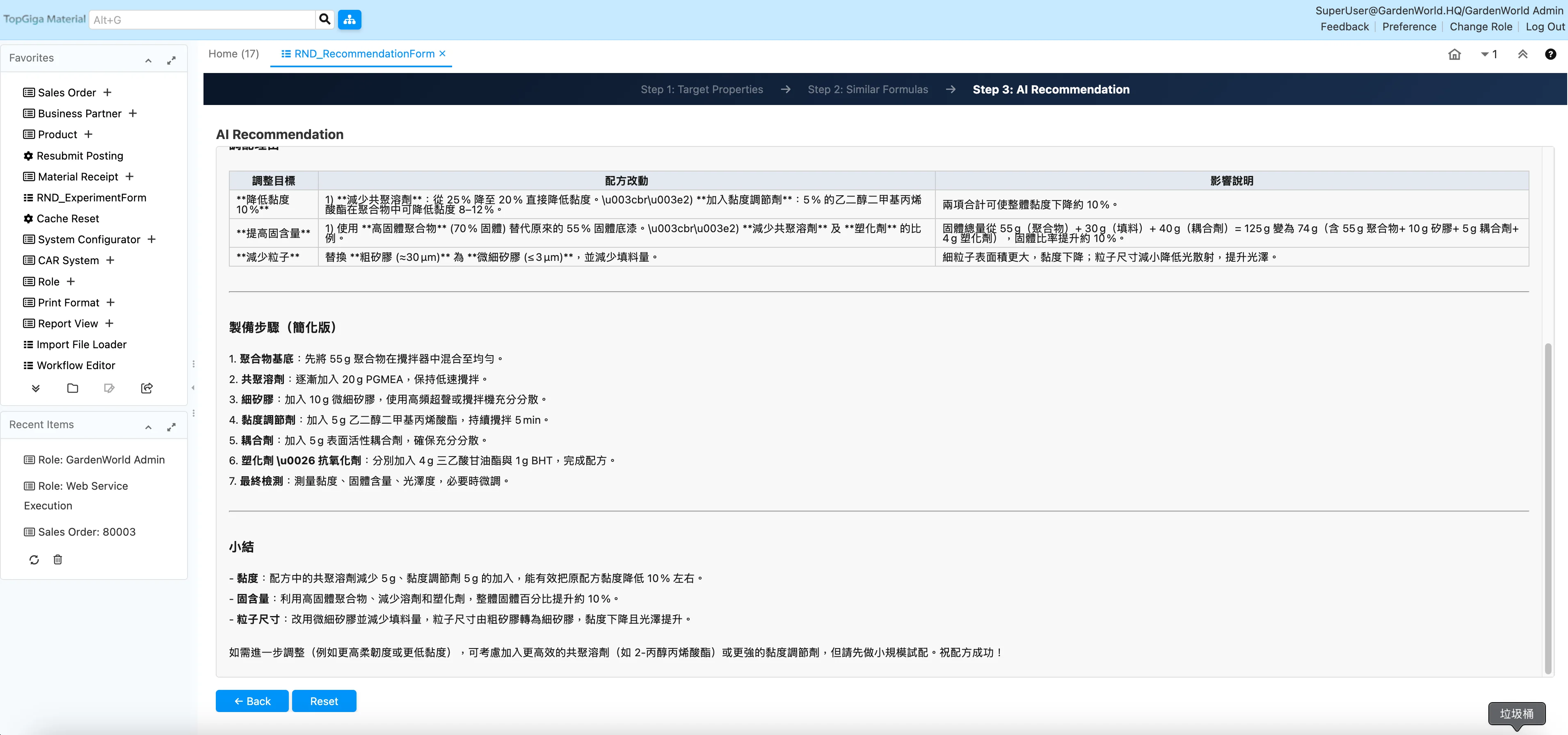Screen dimensions: 1568x735
Task: Click the Home icon in the top toolbar
Action: coord(1454,54)
